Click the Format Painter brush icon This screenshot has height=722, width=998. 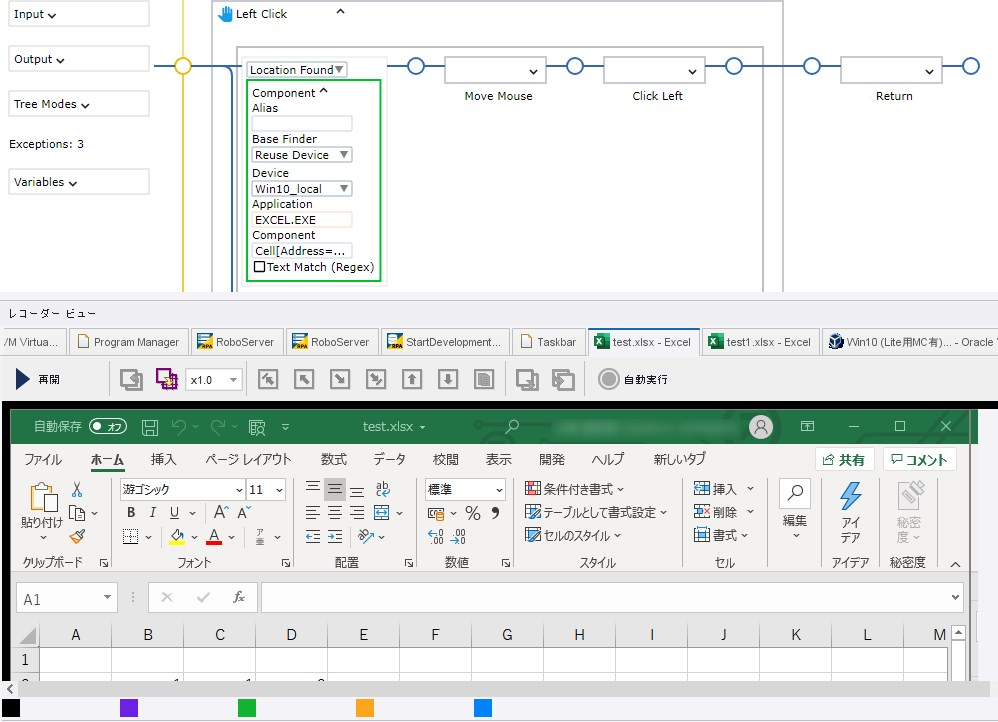point(77,537)
